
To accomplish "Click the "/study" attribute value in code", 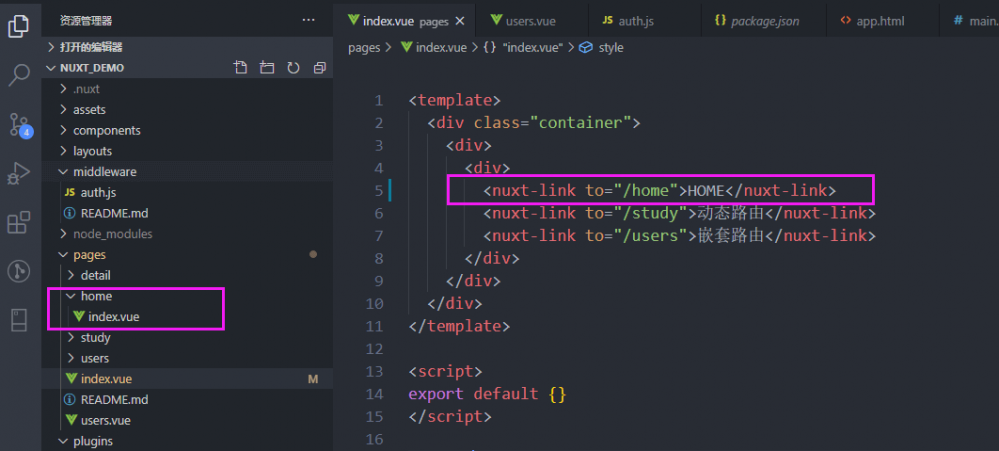I will 650,213.
